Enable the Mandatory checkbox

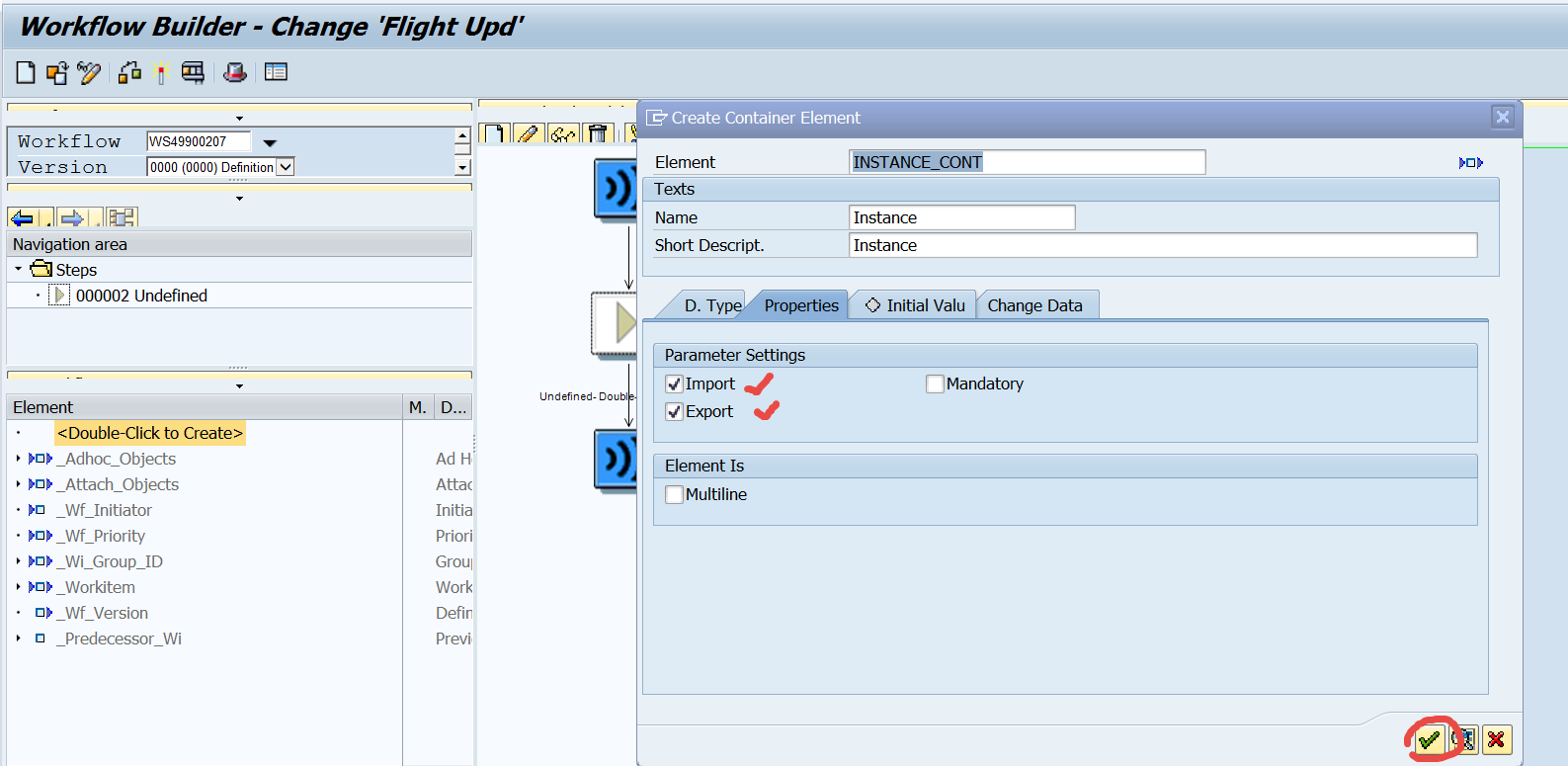coord(935,384)
